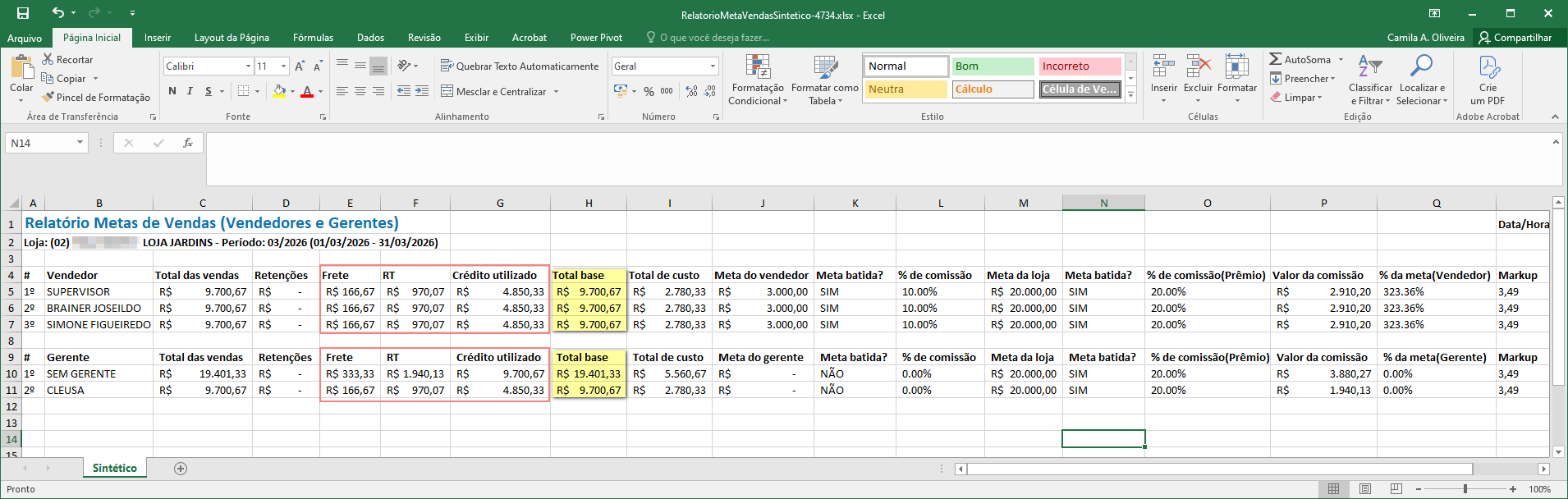1568x499 pixels.
Task: Open the Fórmulas ribbon tab
Action: (x=313, y=38)
